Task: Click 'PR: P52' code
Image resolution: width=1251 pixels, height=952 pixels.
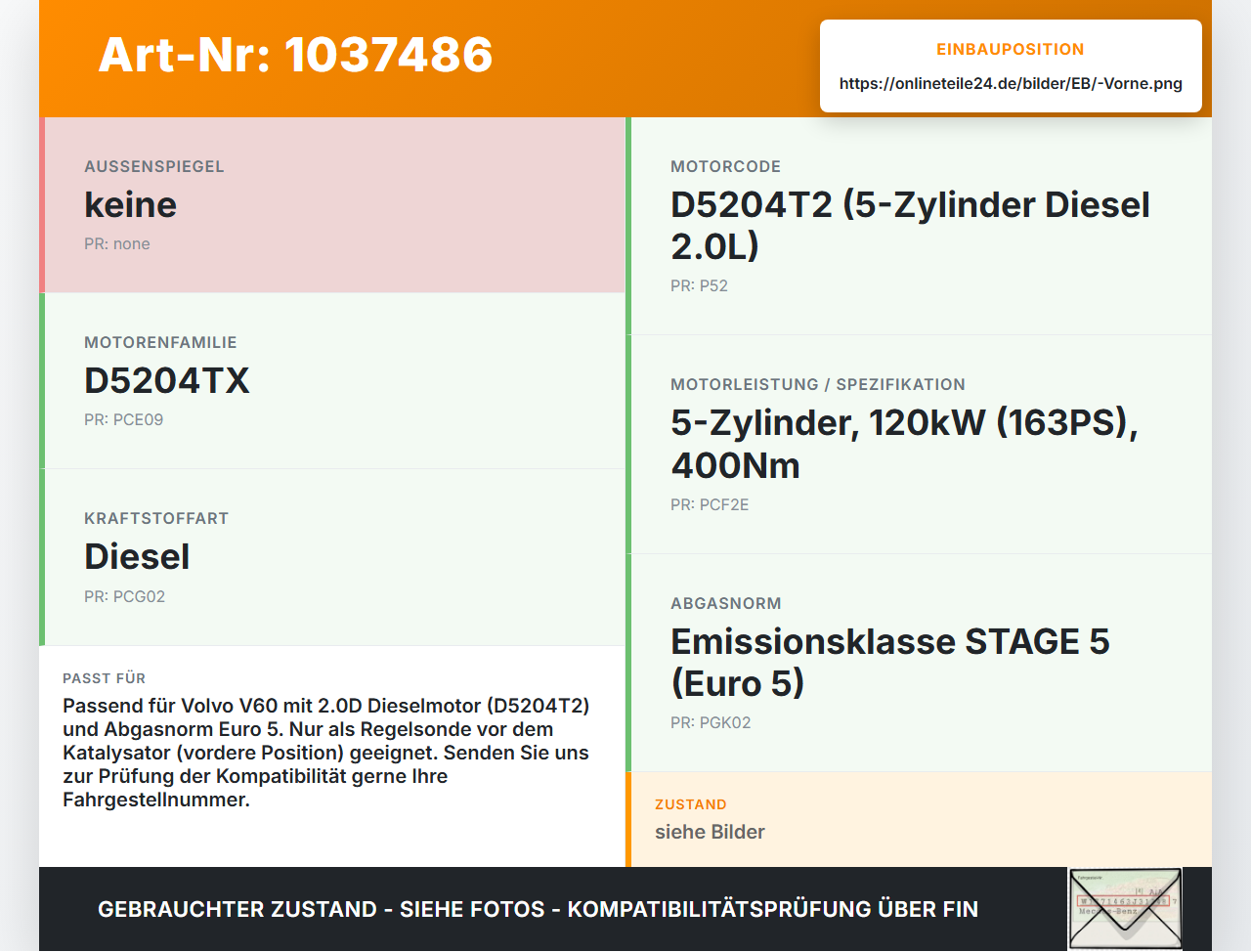Action: [699, 286]
